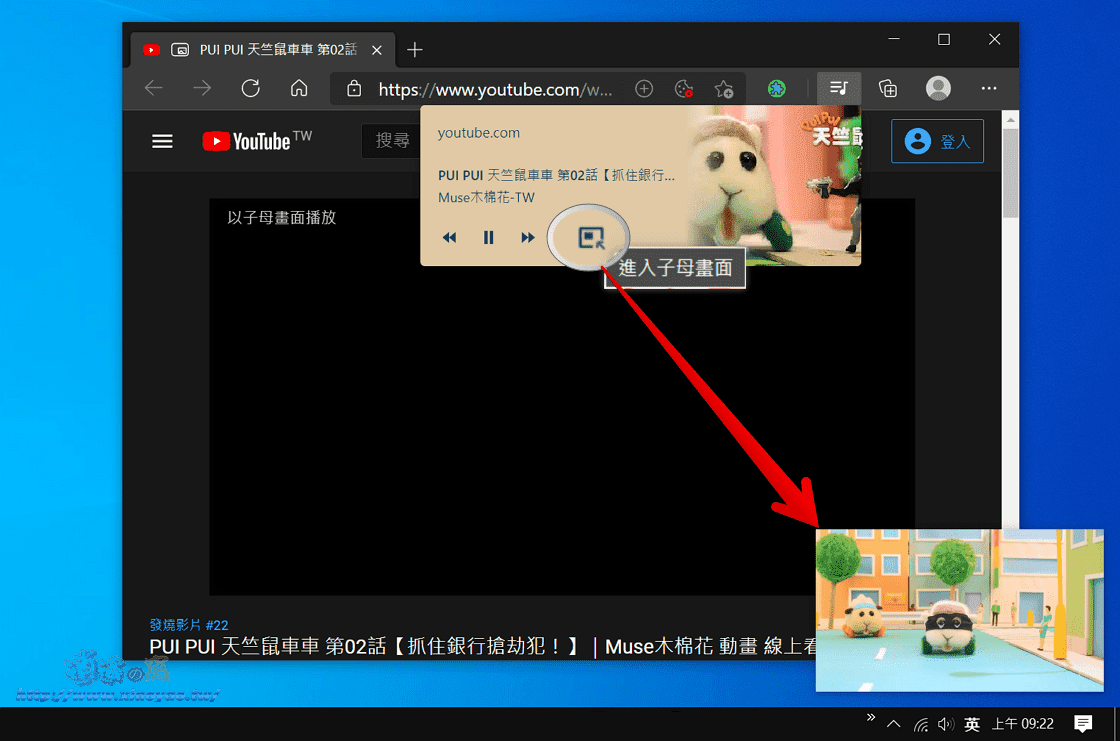Screen dimensions: 1120x741
Task: Click the youtube.com label in media popup
Action: pyautogui.click(x=479, y=133)
